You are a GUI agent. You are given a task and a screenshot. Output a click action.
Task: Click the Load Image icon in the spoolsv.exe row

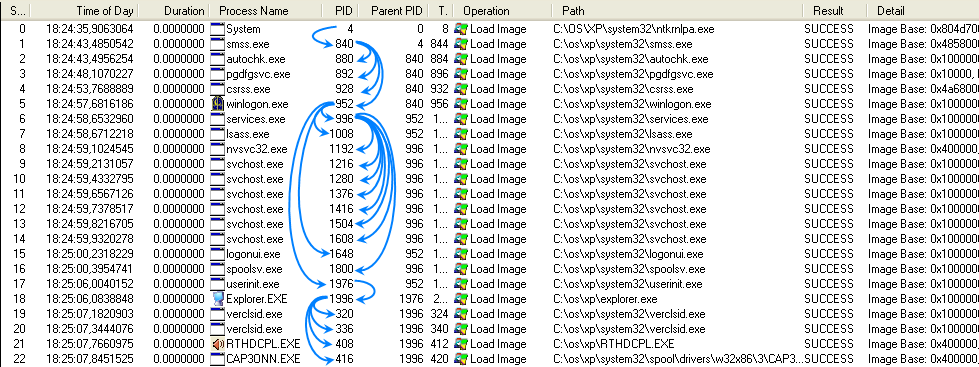461,269
